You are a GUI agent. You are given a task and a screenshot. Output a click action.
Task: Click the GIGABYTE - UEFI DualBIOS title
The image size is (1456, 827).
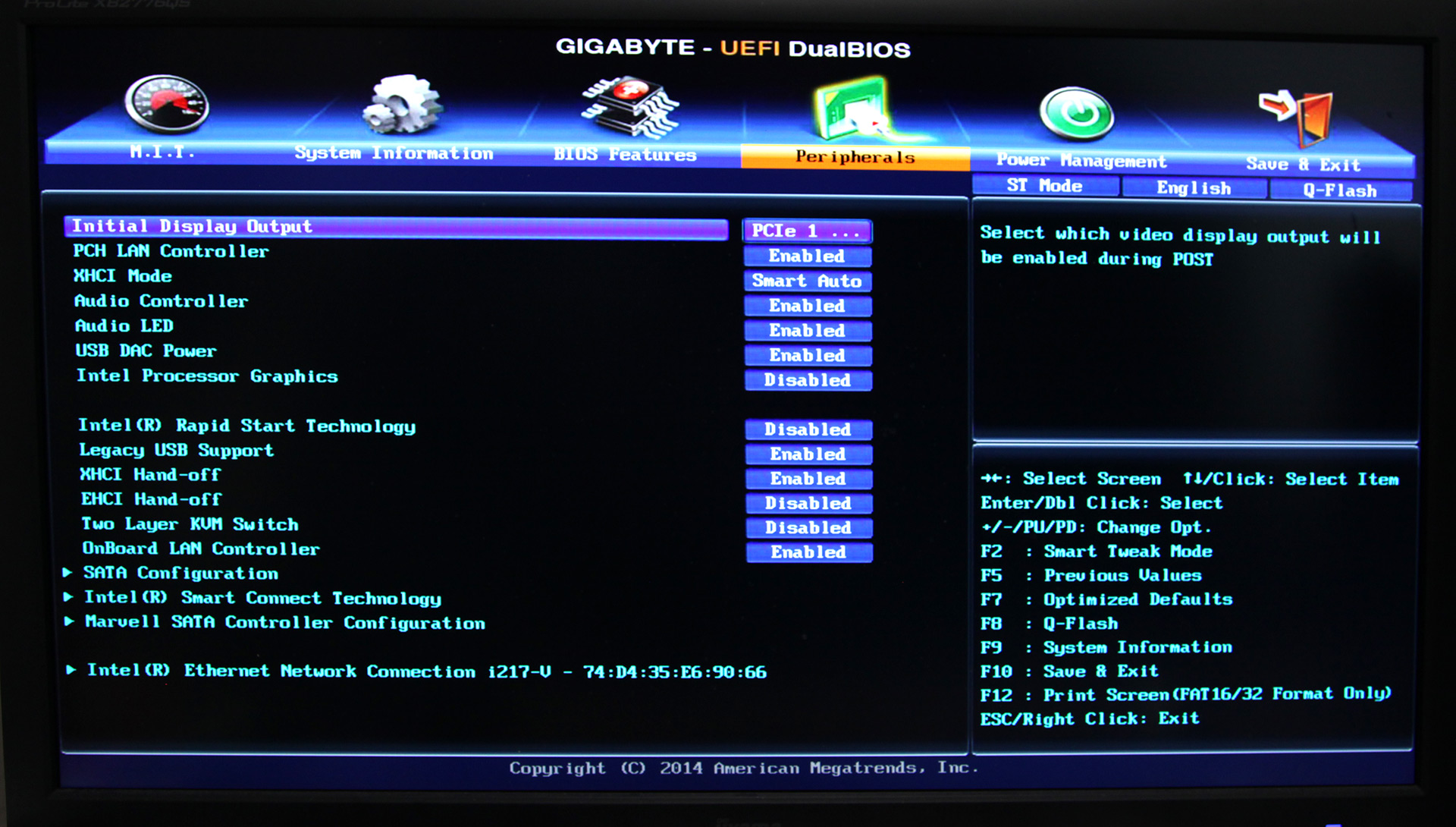pos(733,48)
